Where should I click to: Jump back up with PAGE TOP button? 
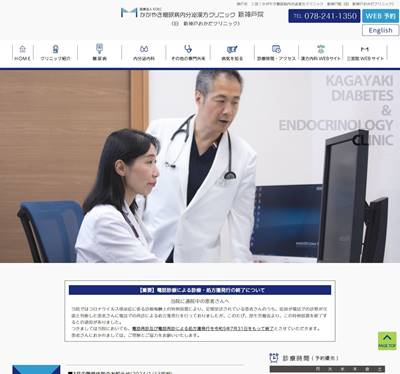tap(387, 341)
